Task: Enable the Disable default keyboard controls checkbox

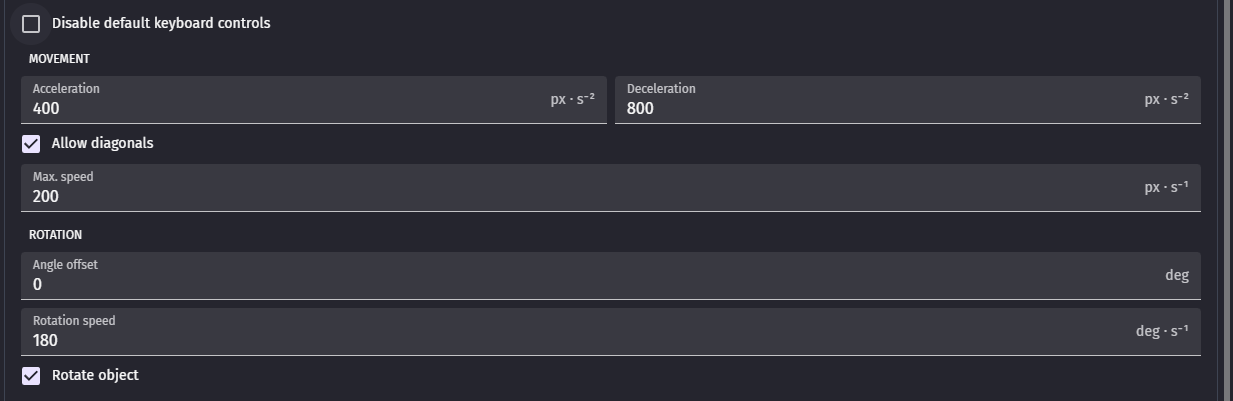Action: (31, 23)
